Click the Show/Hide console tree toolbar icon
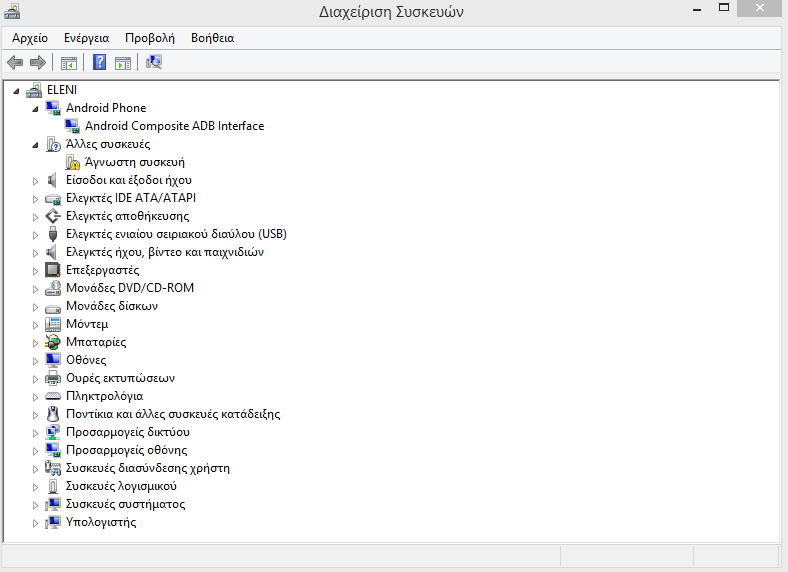The image size is (788, 572). coord(68,63)
